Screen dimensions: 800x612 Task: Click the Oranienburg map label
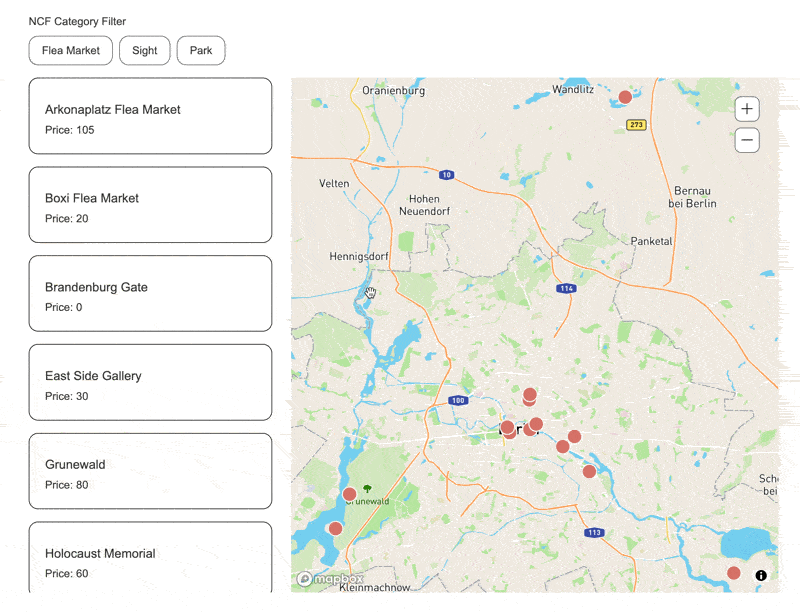(x=393, y=91)
